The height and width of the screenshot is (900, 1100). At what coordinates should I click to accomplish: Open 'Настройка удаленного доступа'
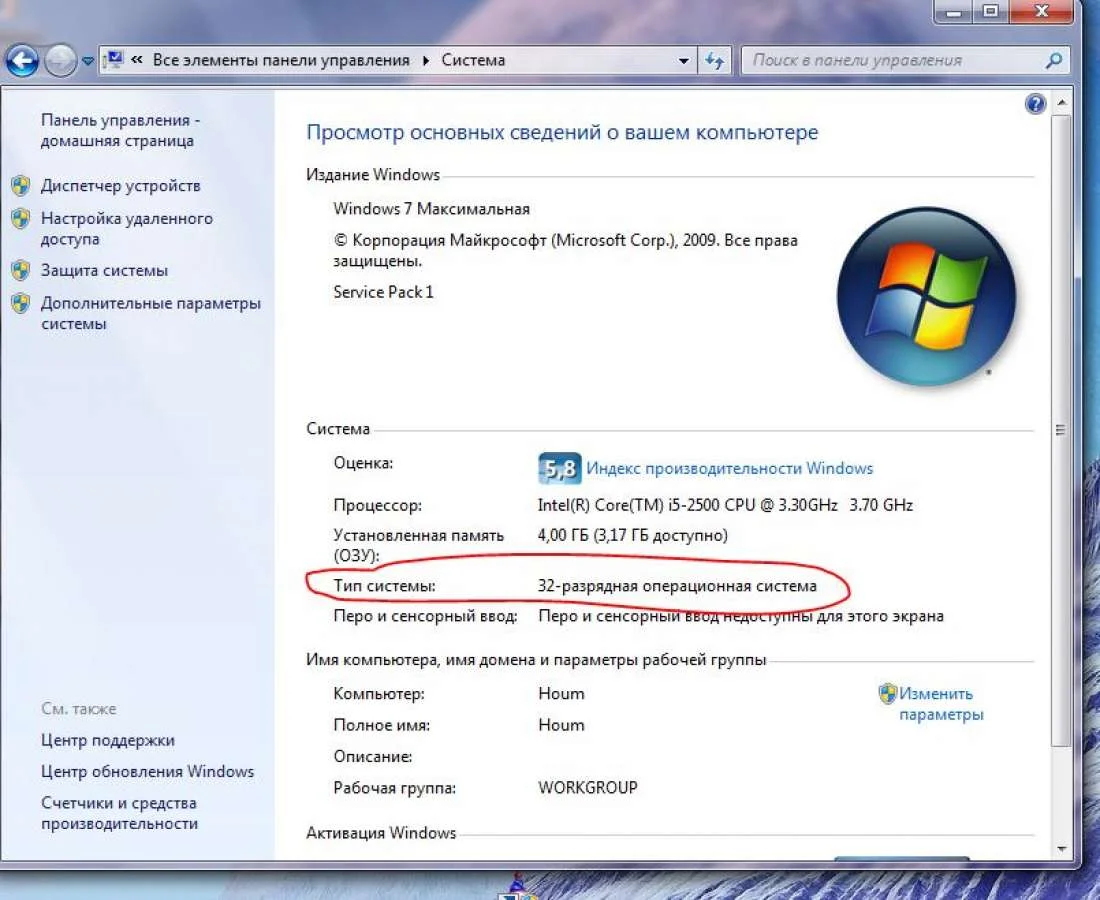[127, 229]
